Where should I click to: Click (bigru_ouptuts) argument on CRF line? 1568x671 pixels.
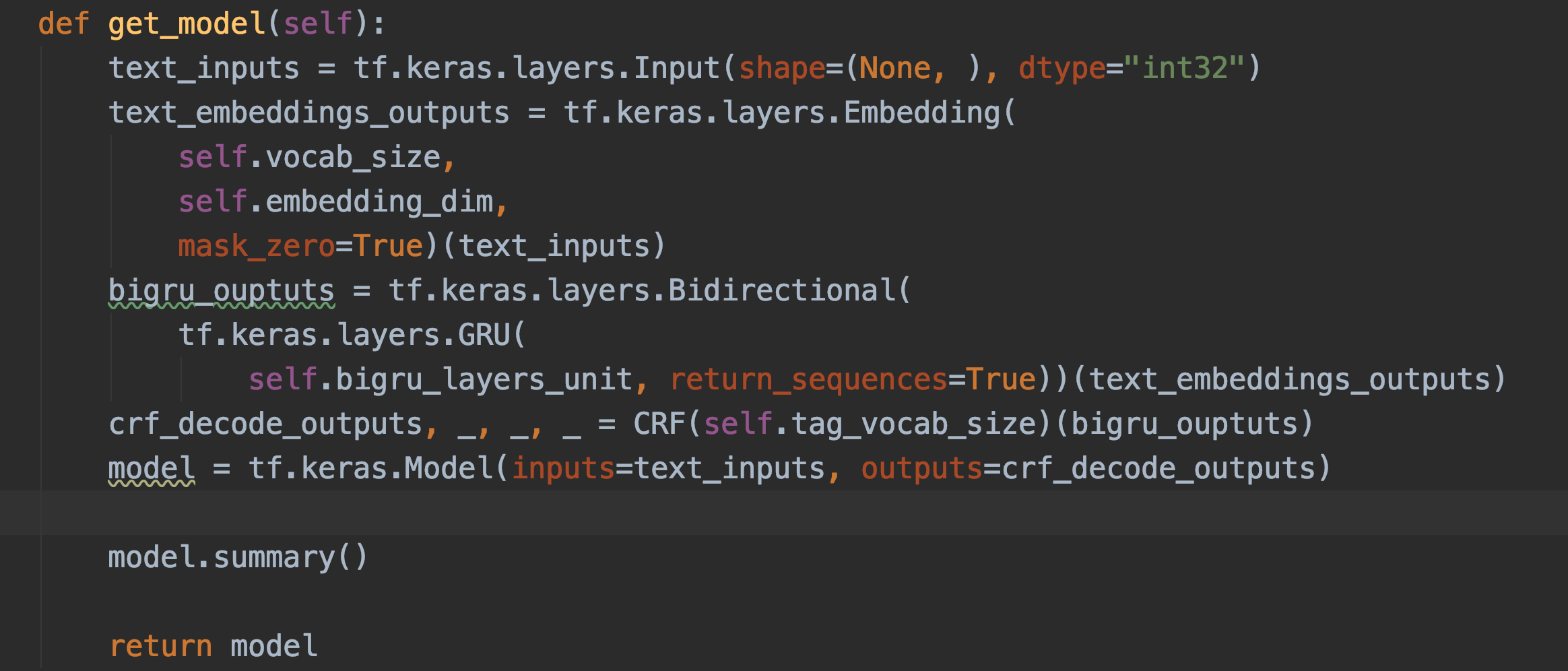tap(1184, 424)
